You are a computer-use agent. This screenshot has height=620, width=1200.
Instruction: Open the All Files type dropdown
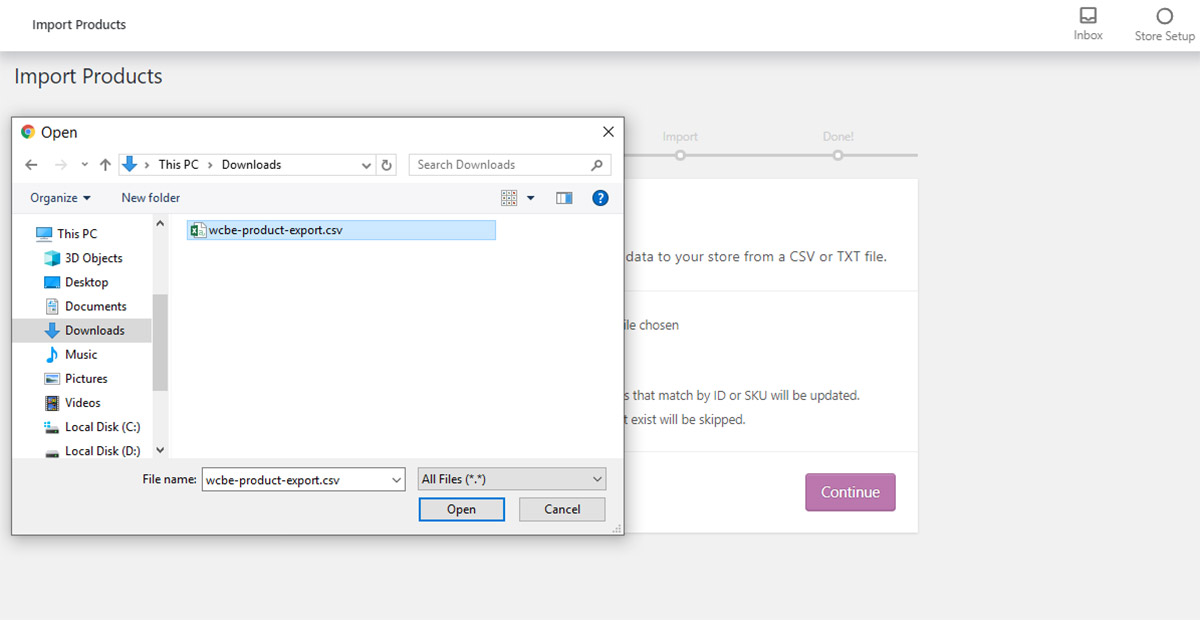click(511, 479)
